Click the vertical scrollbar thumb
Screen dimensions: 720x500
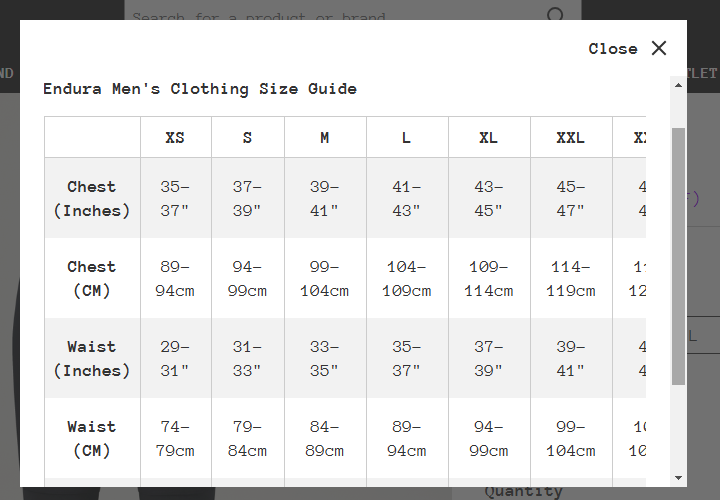pyautogui.click(x=678, y=256)
